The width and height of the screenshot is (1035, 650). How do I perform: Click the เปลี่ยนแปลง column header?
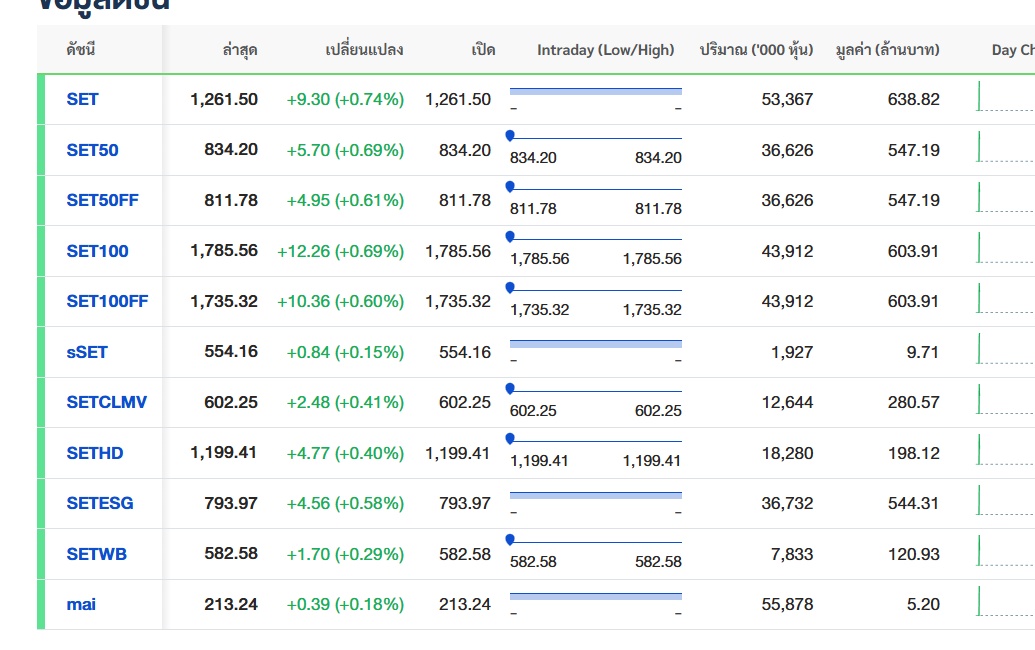pyautogui.click(x=365, y=50)
